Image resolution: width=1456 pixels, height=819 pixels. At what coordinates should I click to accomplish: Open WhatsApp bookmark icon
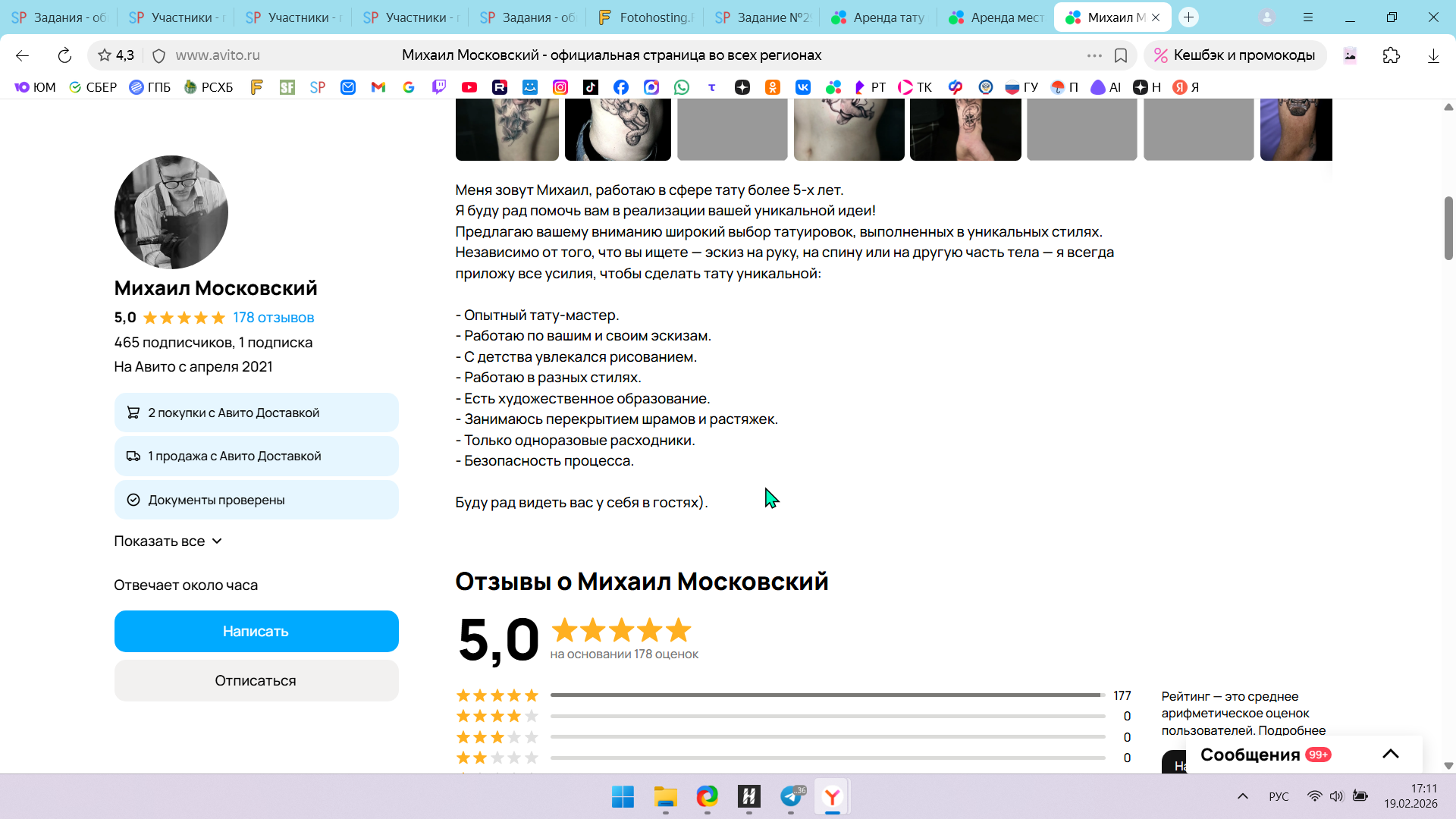click(x=682, y=87)
